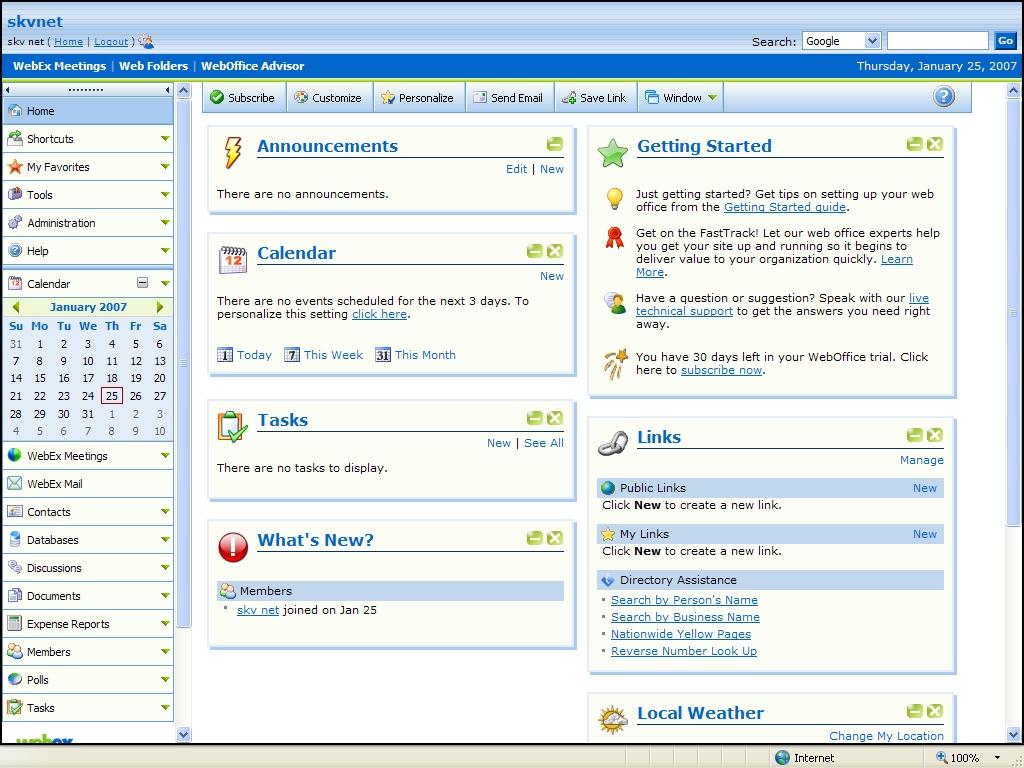Click the My Links star icon
Viewport: 1024px width, 768px height.
tap(608, 534)
